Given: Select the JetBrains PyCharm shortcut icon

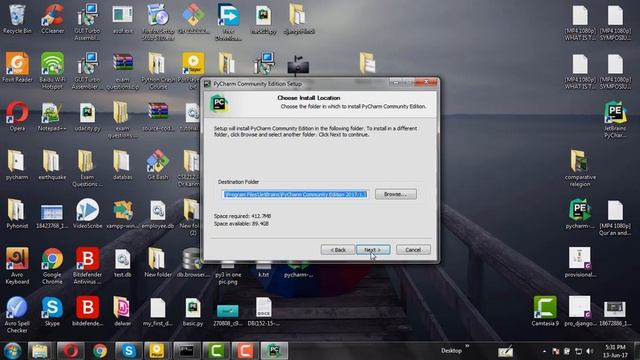Looking at the screenshot, I should tap(615, 120).
